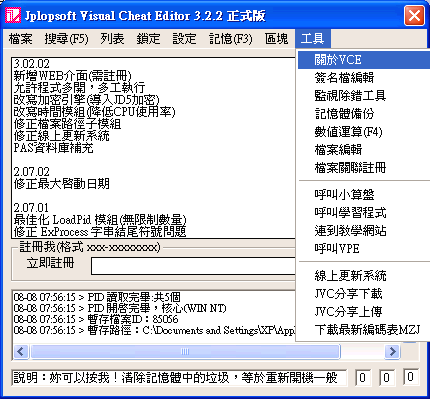Screen dimensions: 430x399
Task: Select 呼叫學習程式 menu entry
Action: [363, 213]
